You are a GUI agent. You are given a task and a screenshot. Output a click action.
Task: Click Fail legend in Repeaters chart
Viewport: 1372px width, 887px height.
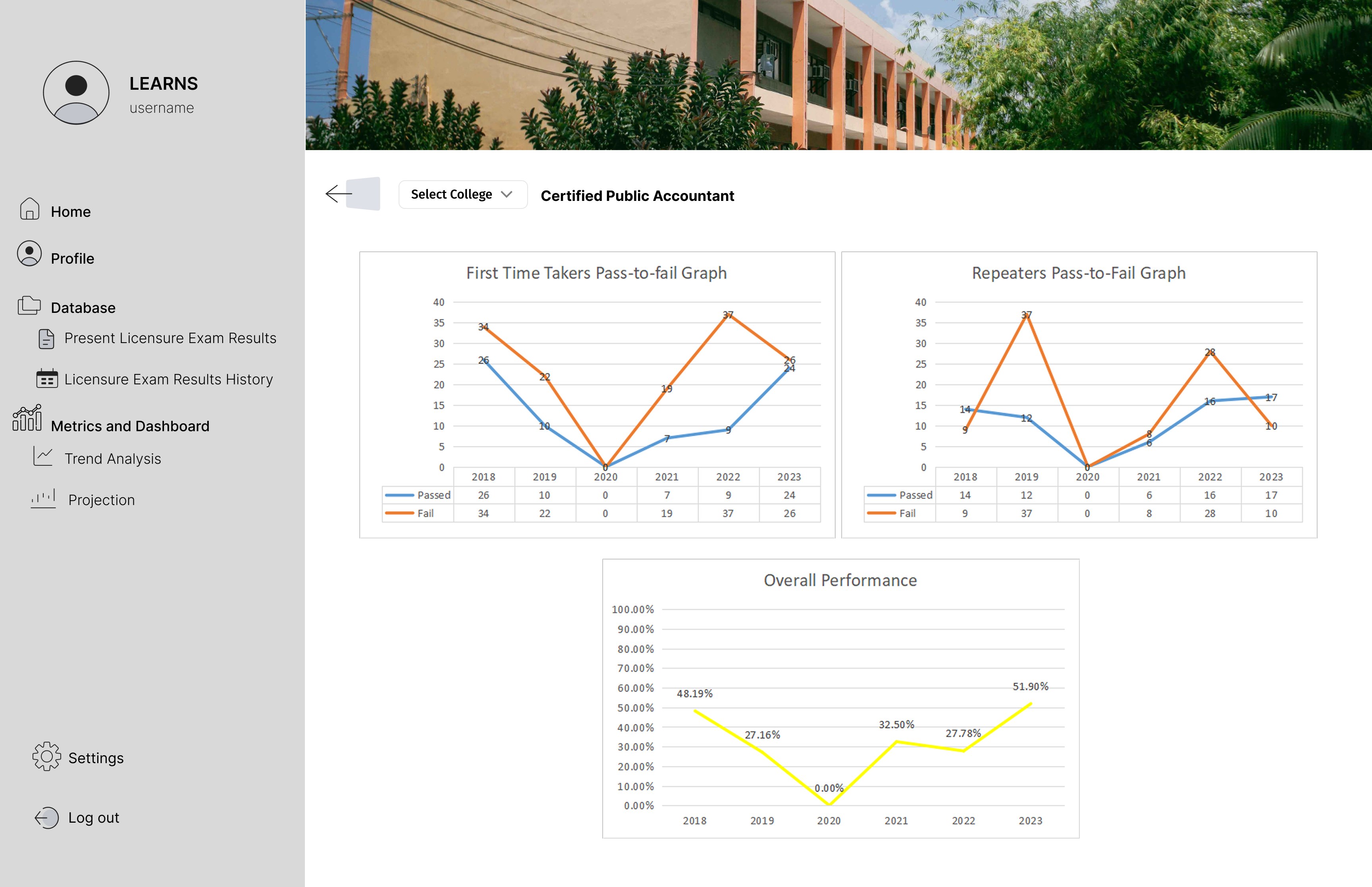(x=891, y=513)
